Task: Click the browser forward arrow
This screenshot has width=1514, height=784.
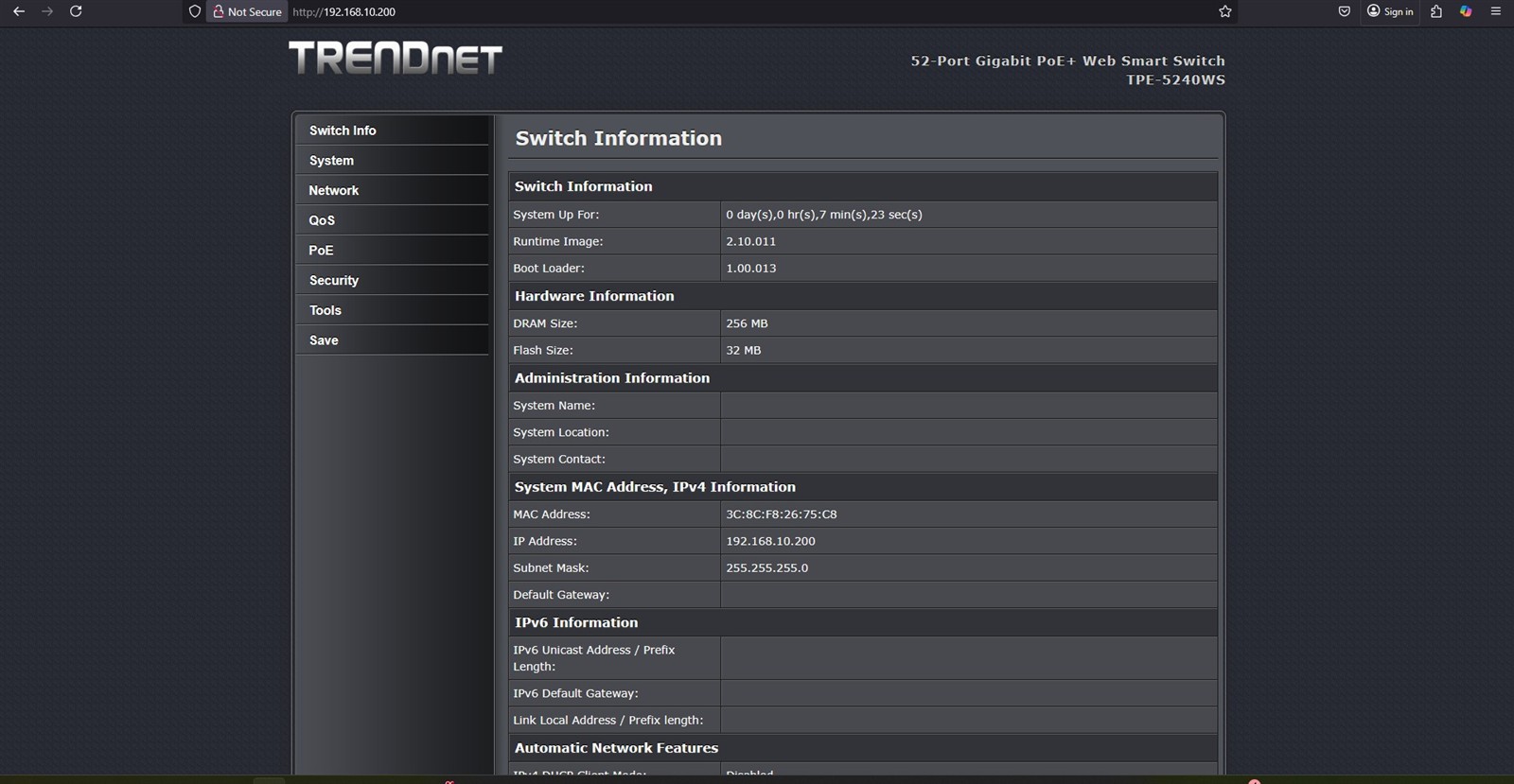Action: [x=47, y=11]
